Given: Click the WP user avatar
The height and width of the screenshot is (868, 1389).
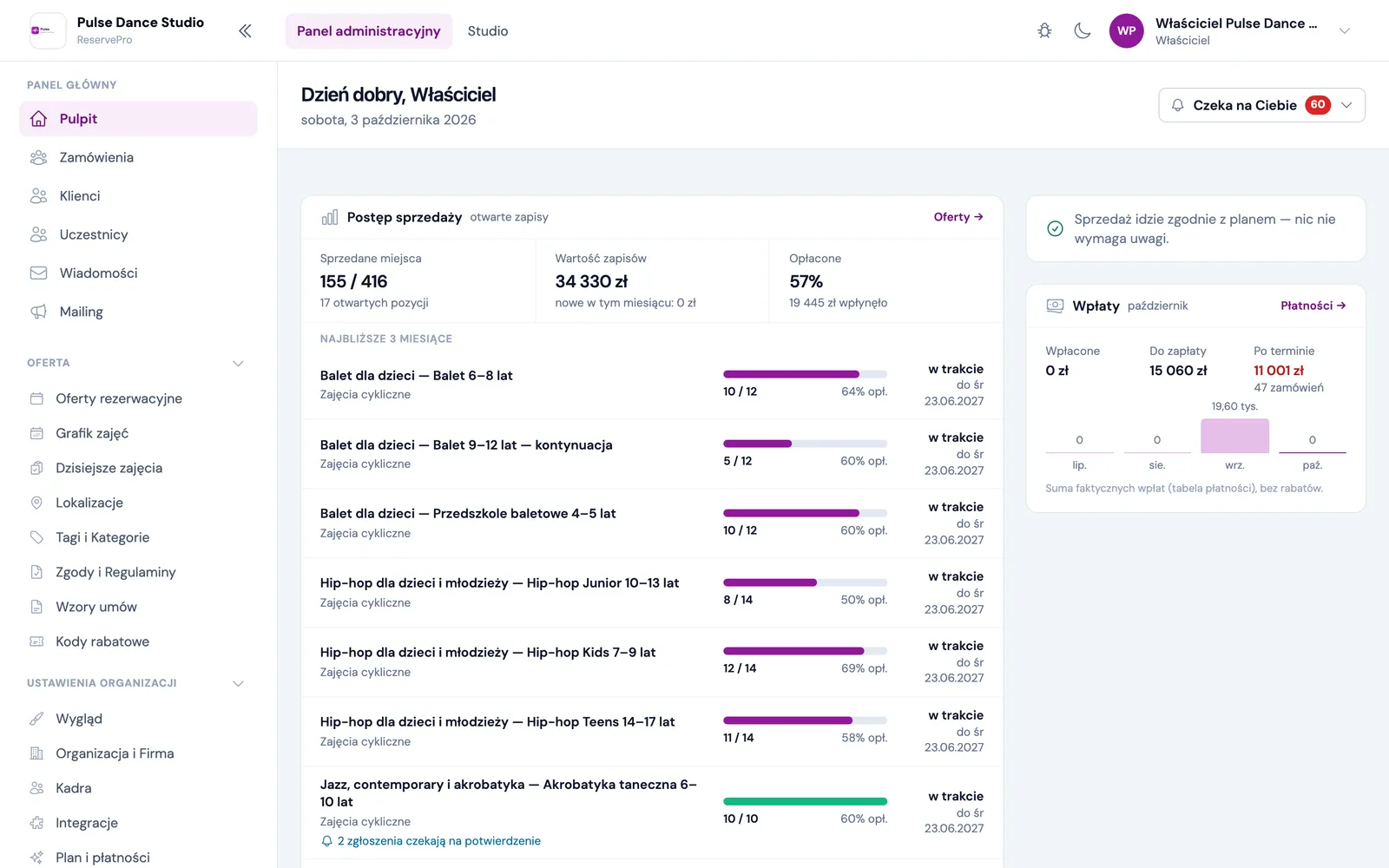Looking at the screenshot, I should pos(1126,30).
